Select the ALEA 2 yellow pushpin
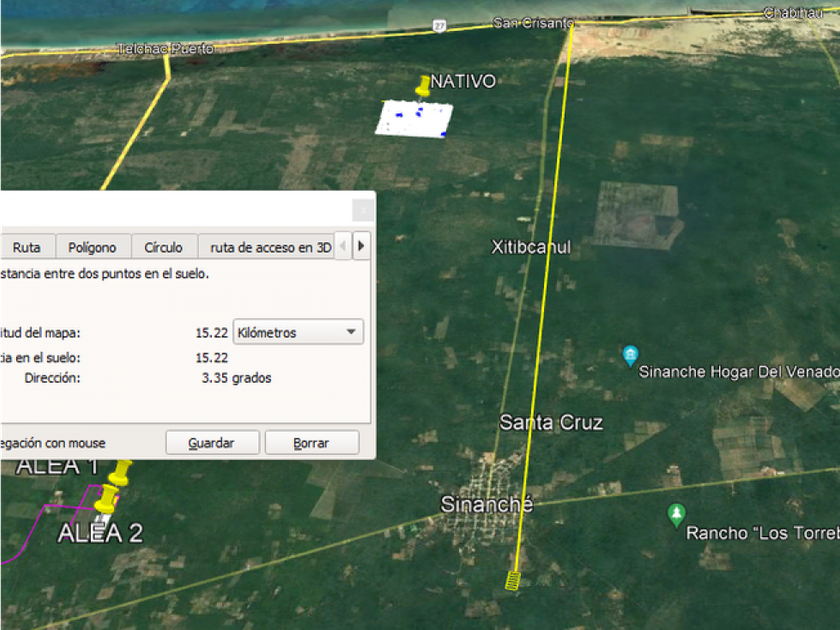Screen dimensions: 840x630 106,499
